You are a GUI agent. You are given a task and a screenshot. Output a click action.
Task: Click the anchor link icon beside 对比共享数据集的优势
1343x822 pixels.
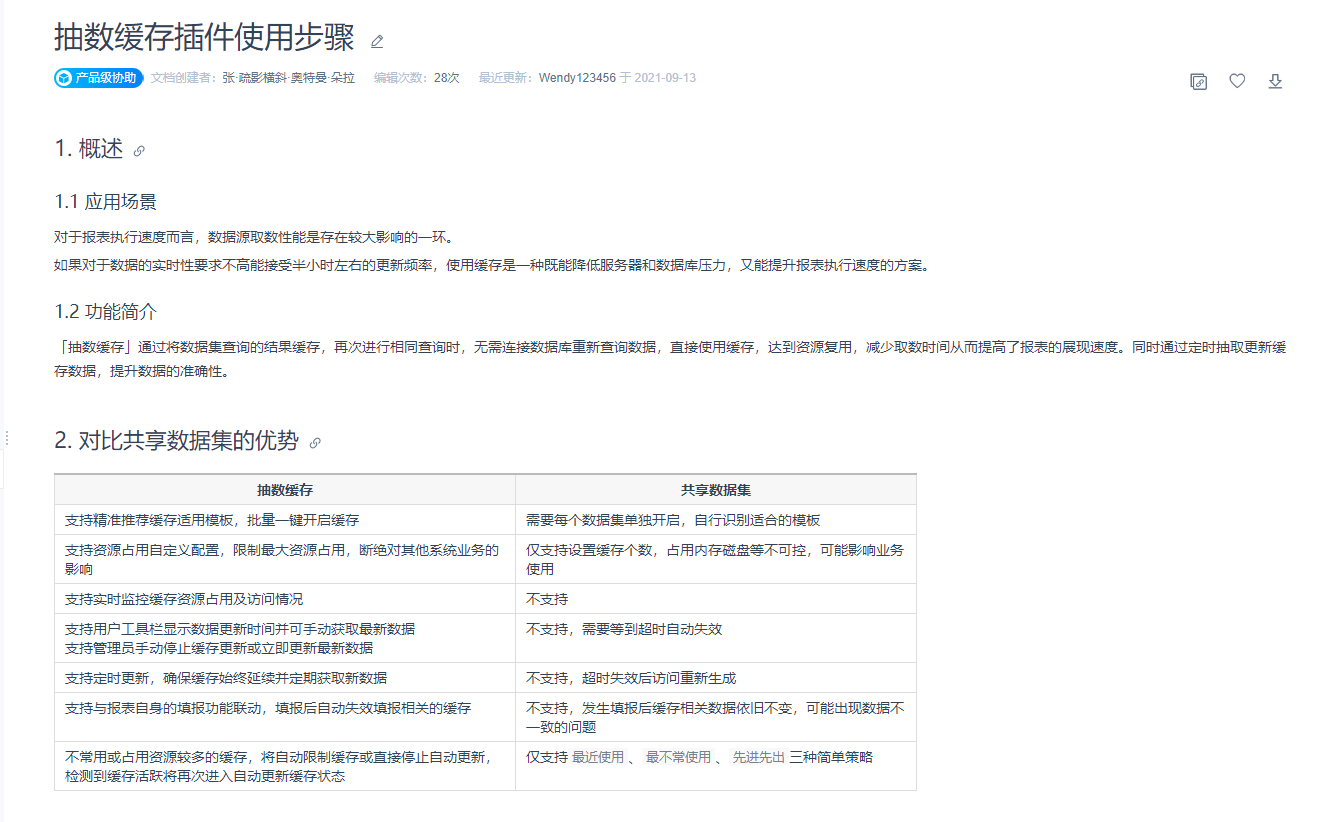coord(315,442)
